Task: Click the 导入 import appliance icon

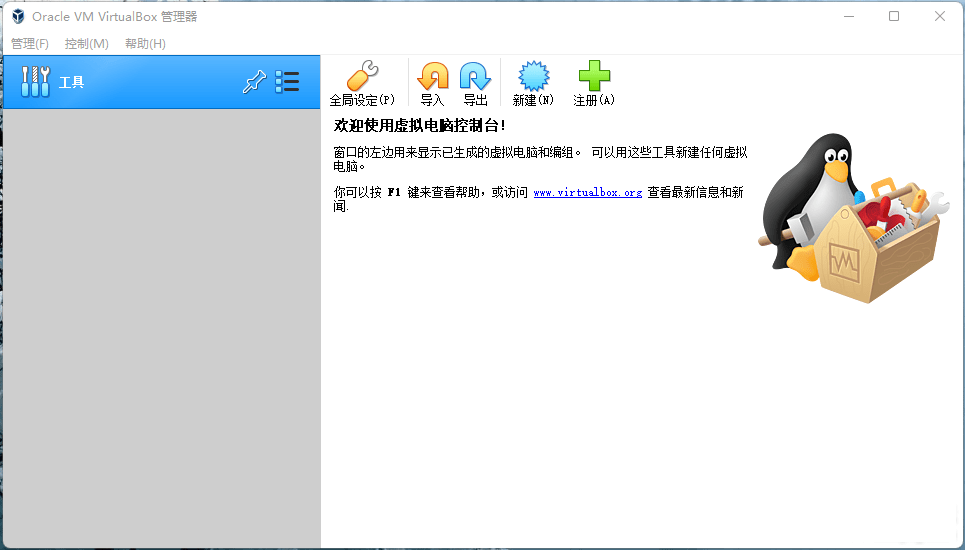Action: (x=432, y=83)
